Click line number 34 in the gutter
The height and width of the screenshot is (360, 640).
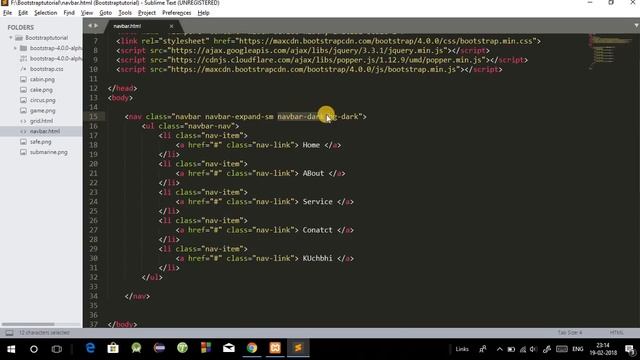(93, 296)
